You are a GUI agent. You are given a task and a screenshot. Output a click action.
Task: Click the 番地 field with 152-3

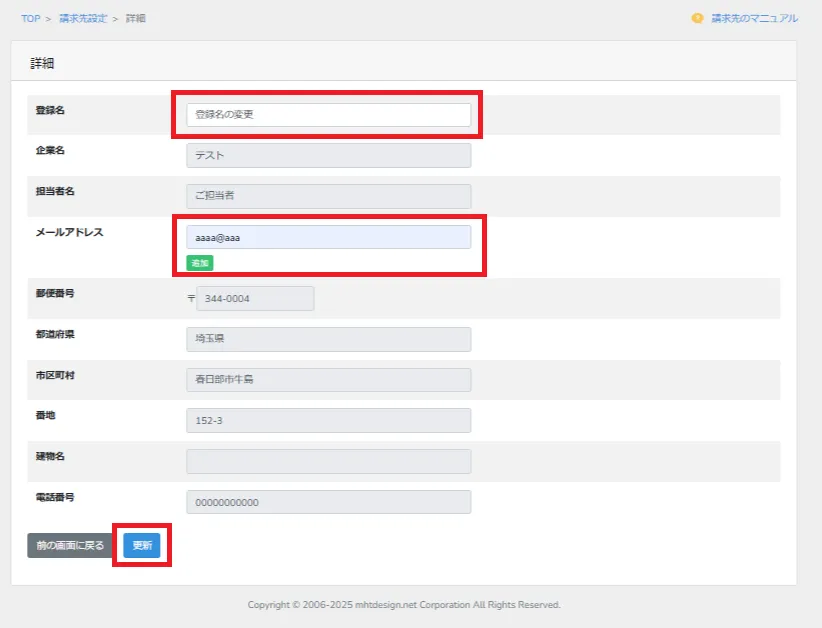328,421
